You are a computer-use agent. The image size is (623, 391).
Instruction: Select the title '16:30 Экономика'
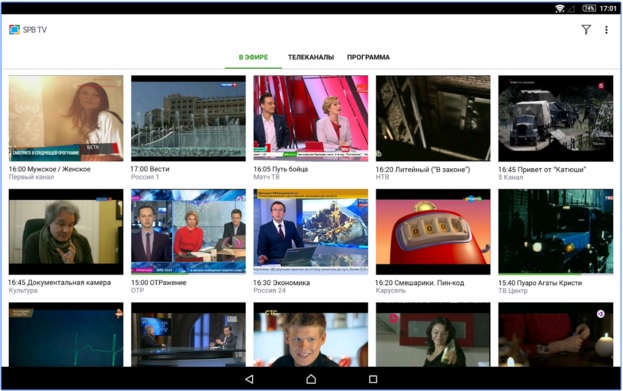(x=282, y=283)
